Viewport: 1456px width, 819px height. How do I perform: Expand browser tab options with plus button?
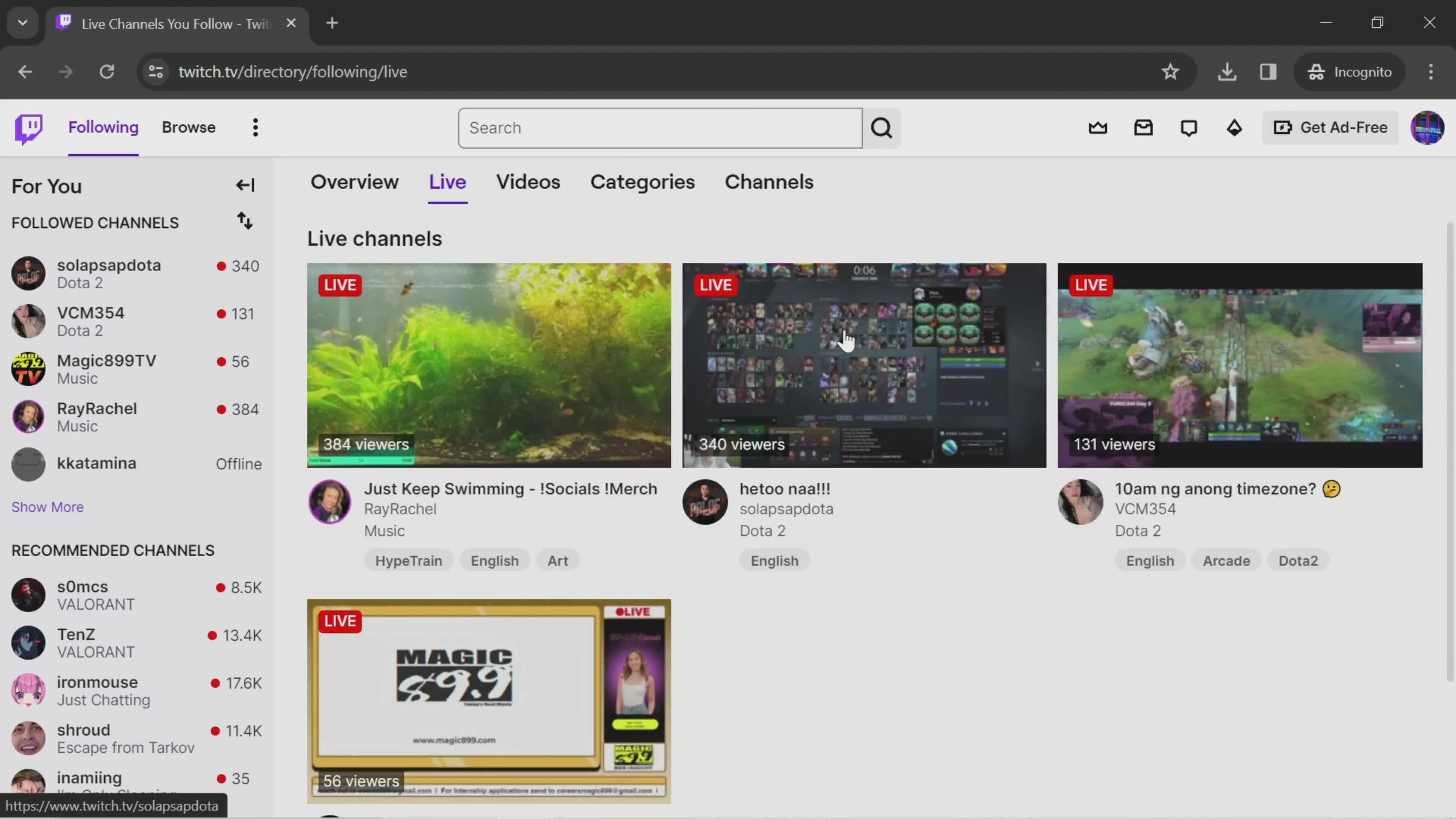(332, 22)
